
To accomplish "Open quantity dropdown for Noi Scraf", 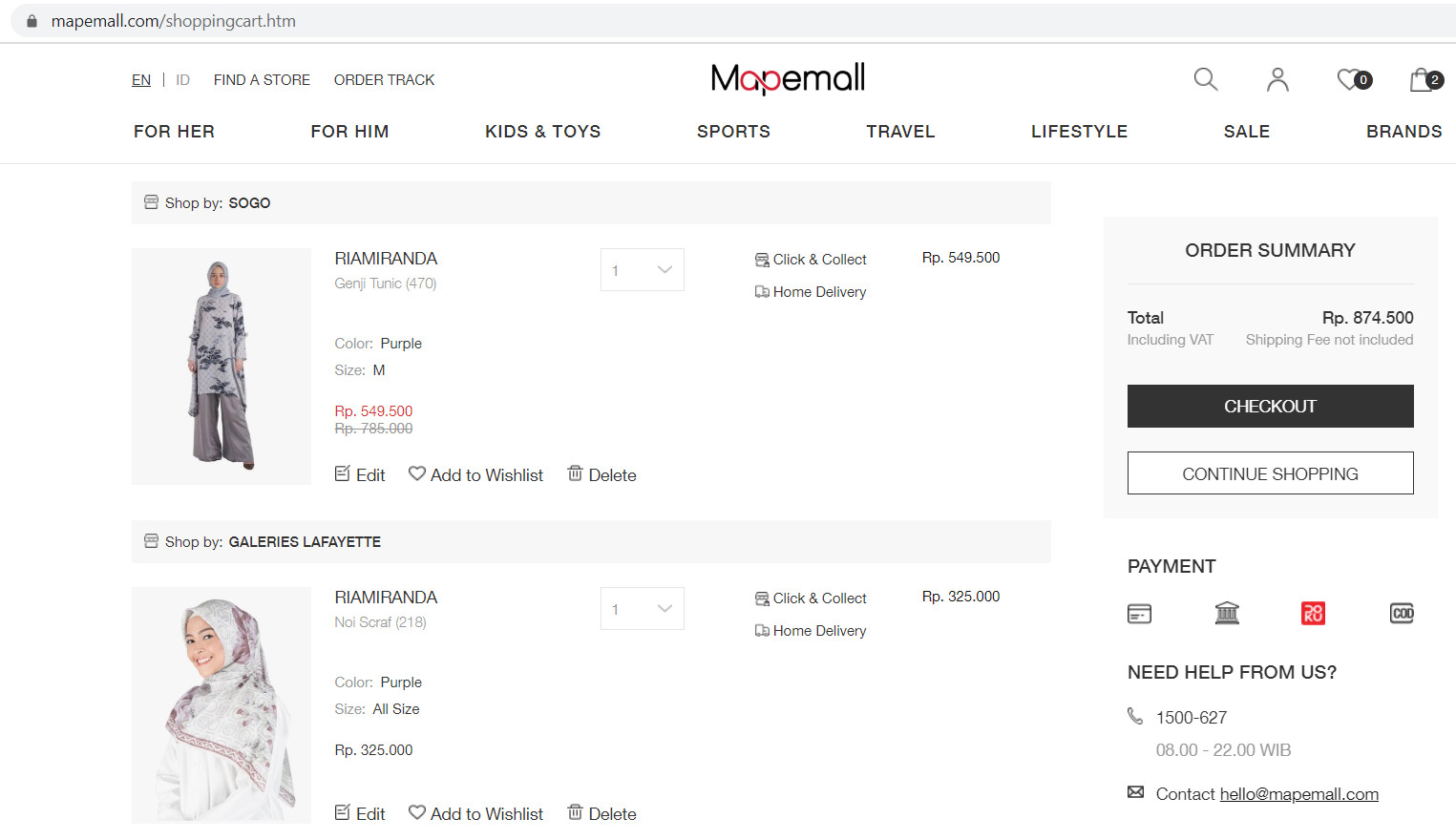I will point(643,609).
